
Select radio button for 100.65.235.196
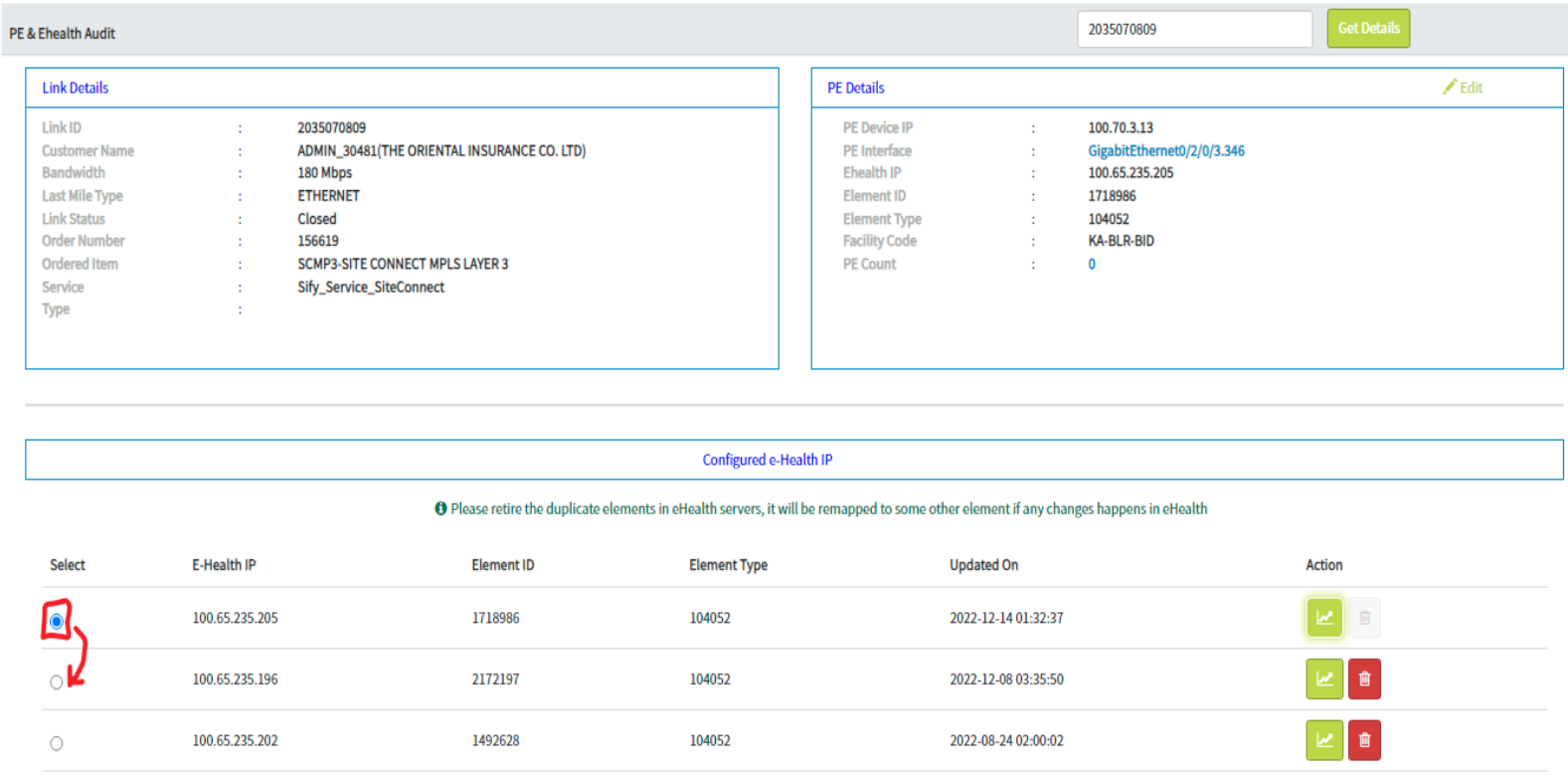point(57,682)
